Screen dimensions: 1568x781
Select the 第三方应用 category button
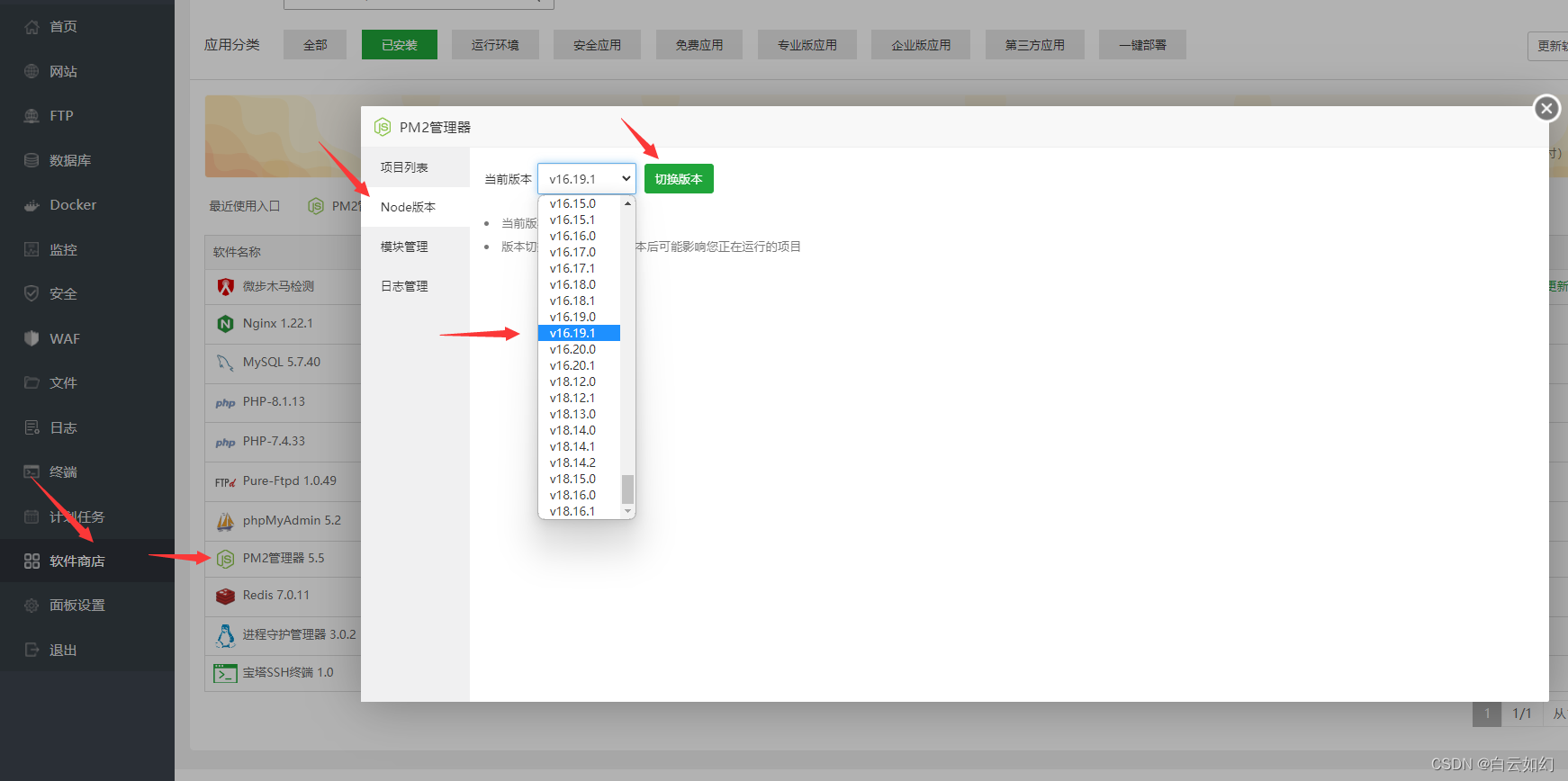tap(1035, 45)
